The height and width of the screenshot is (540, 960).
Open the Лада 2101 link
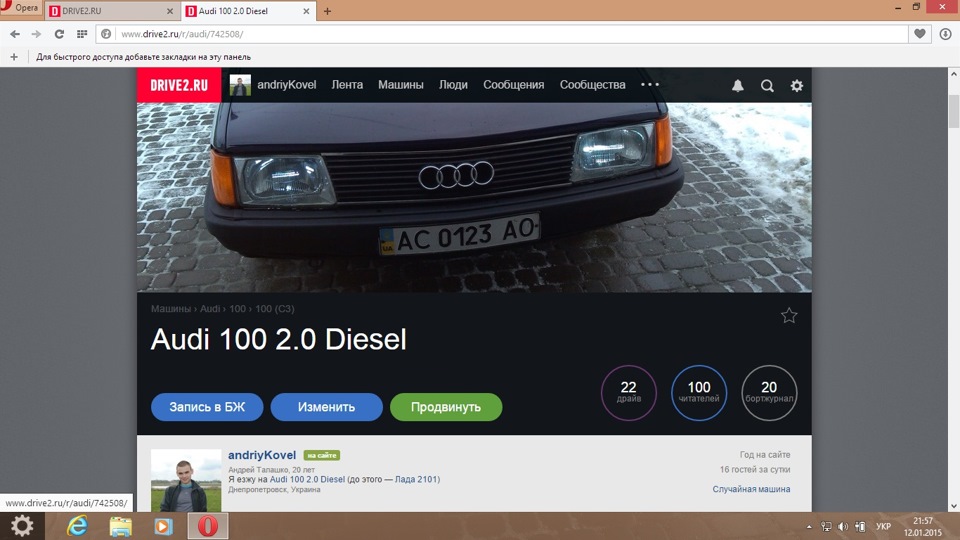pyautogui.click(x=416, y=479)
